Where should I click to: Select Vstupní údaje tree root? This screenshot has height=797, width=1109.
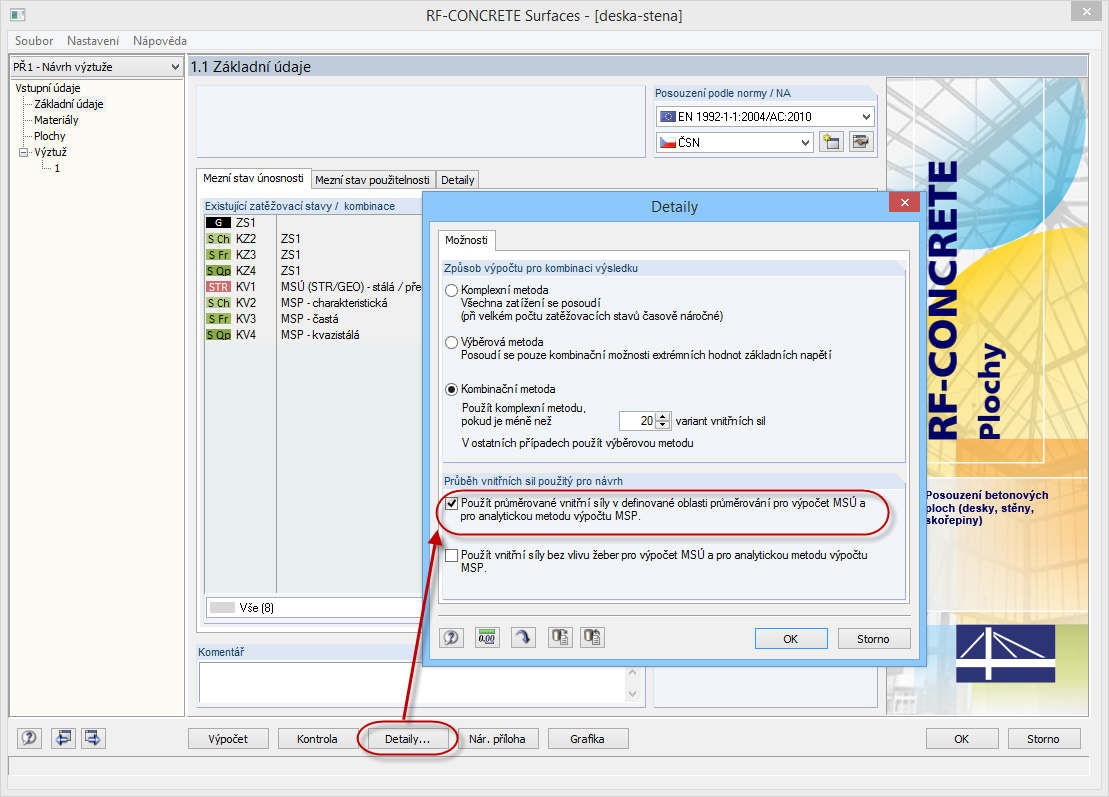pyautogui.click(x=47, y=88)
